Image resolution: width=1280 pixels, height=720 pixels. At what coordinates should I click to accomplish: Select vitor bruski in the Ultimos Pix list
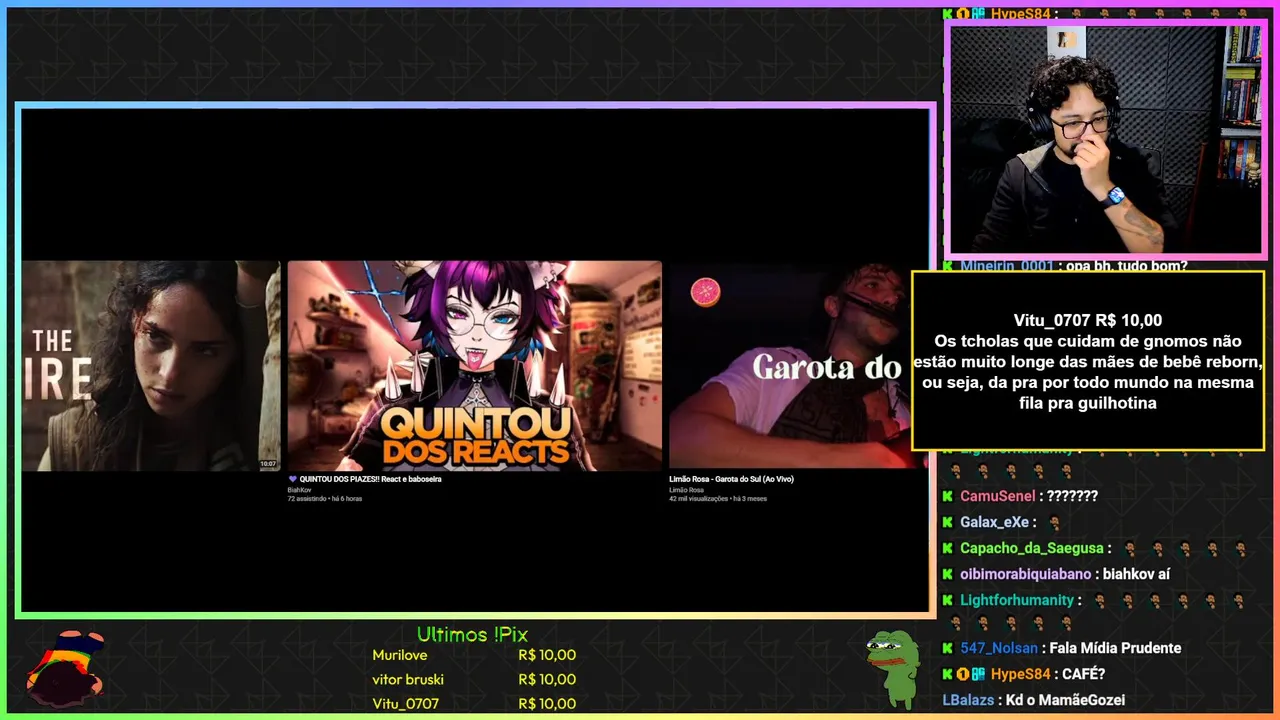click(408, 679)
